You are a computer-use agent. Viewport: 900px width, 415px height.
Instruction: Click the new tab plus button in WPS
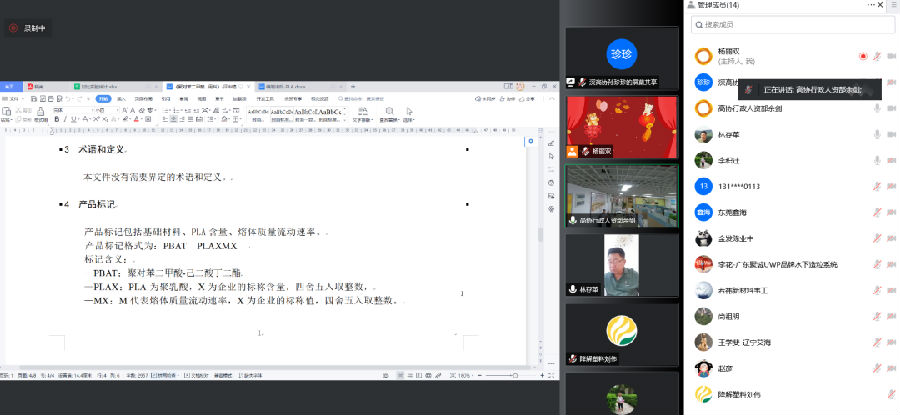point(353,87)
